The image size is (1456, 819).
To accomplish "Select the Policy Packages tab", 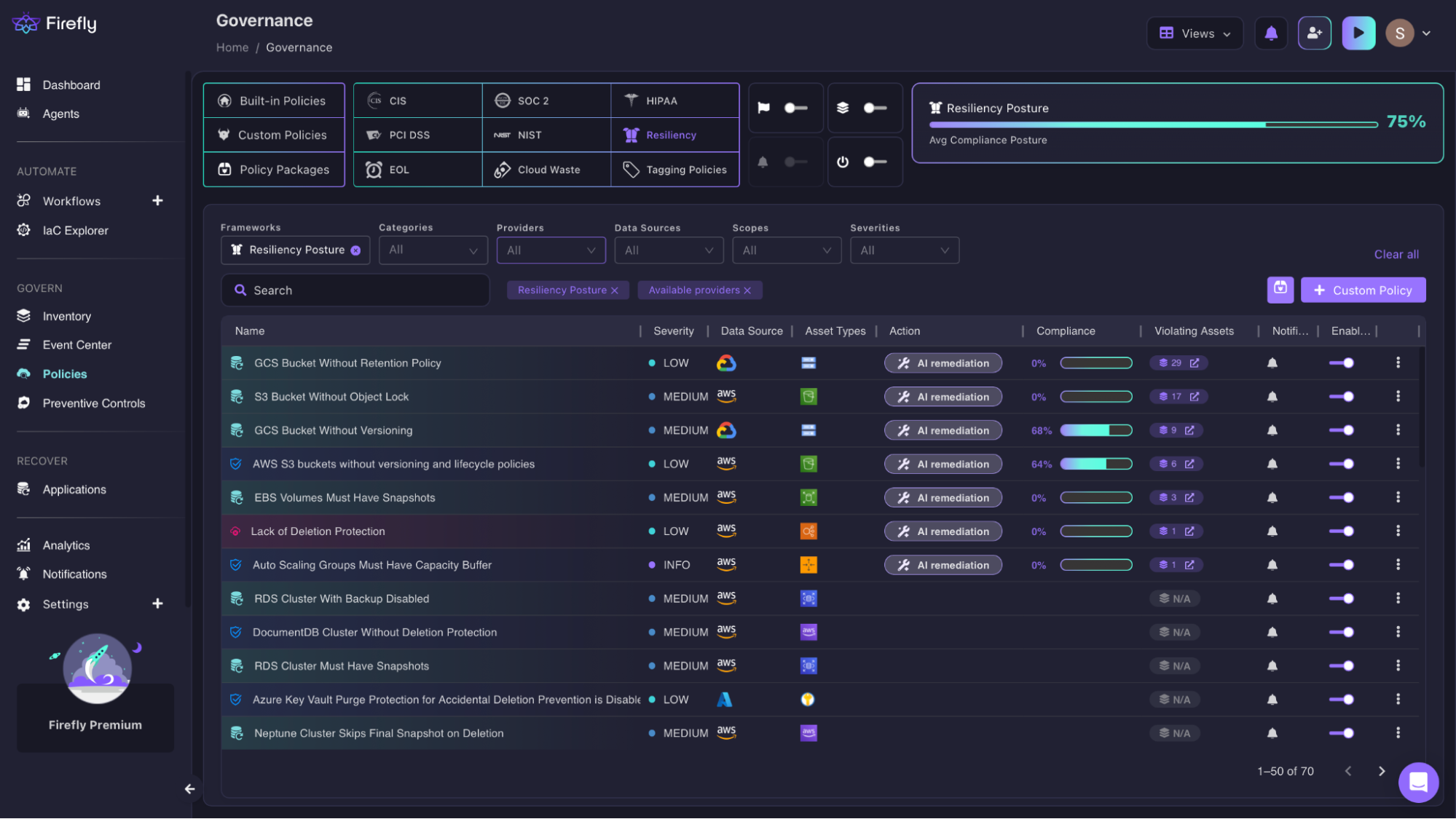I will click(274, 170).
